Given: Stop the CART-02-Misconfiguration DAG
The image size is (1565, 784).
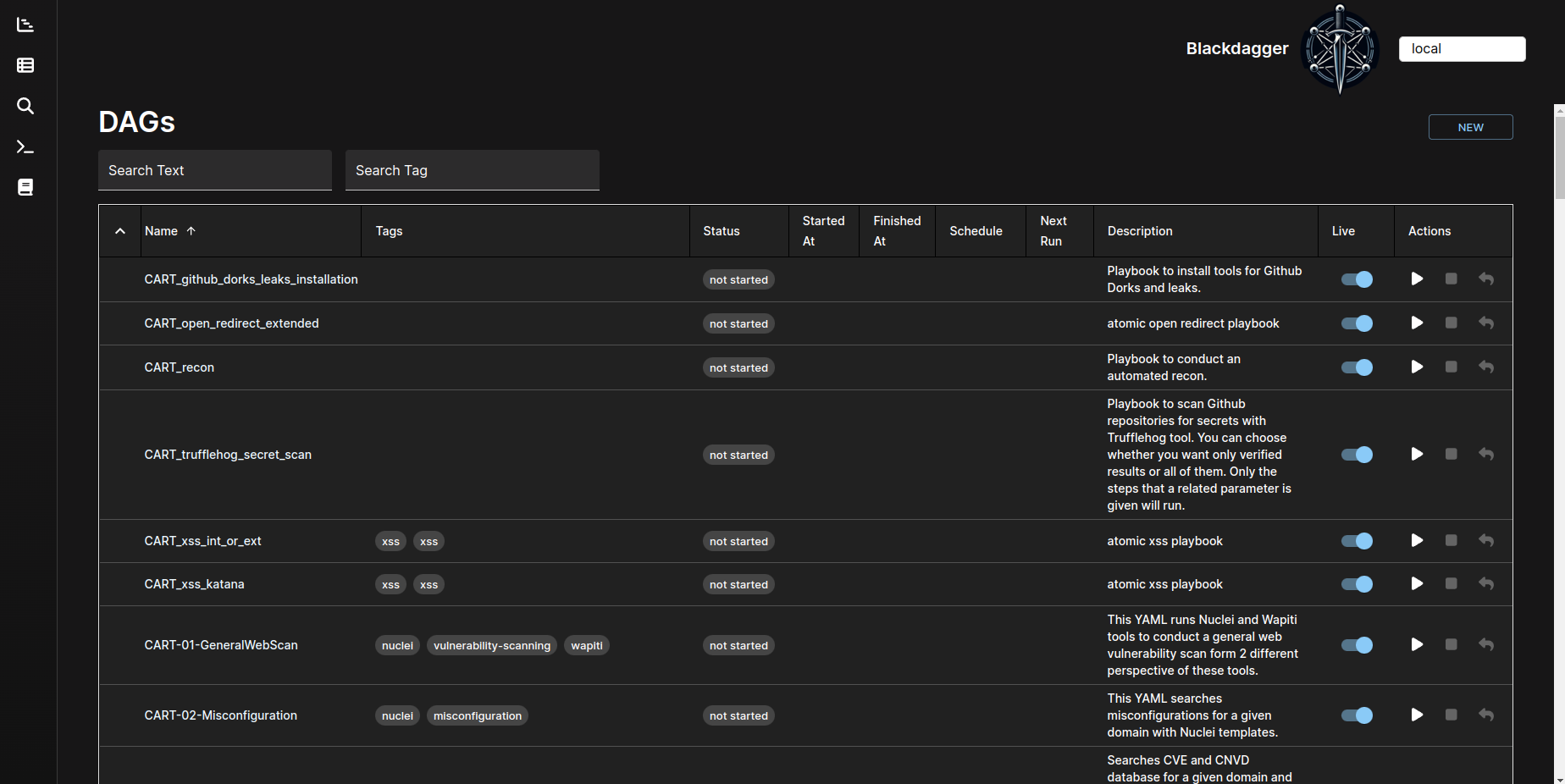Looking at the screenshot, I should (1452, 715).
